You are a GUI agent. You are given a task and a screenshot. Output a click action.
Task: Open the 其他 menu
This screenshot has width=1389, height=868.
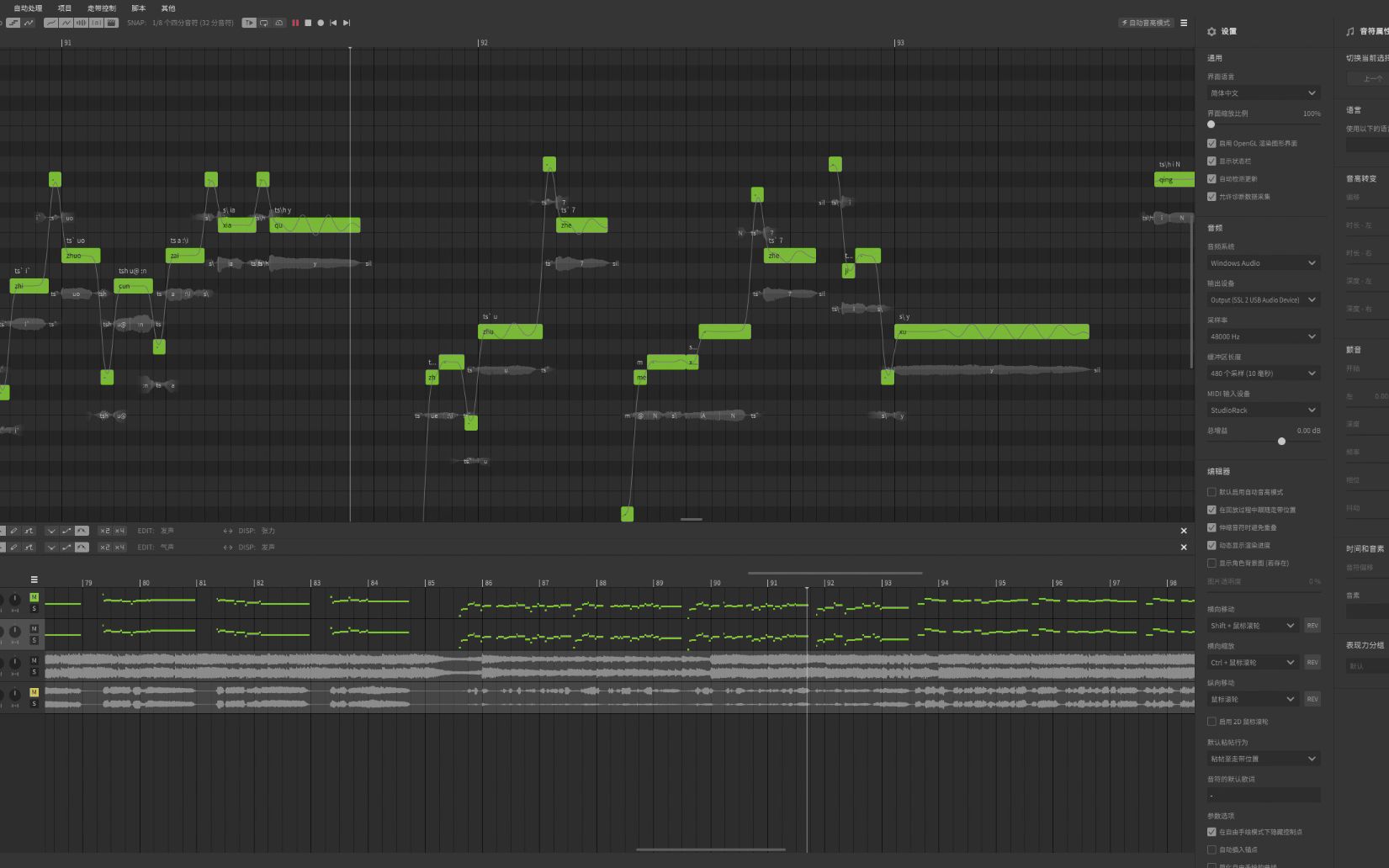point(168,8)
